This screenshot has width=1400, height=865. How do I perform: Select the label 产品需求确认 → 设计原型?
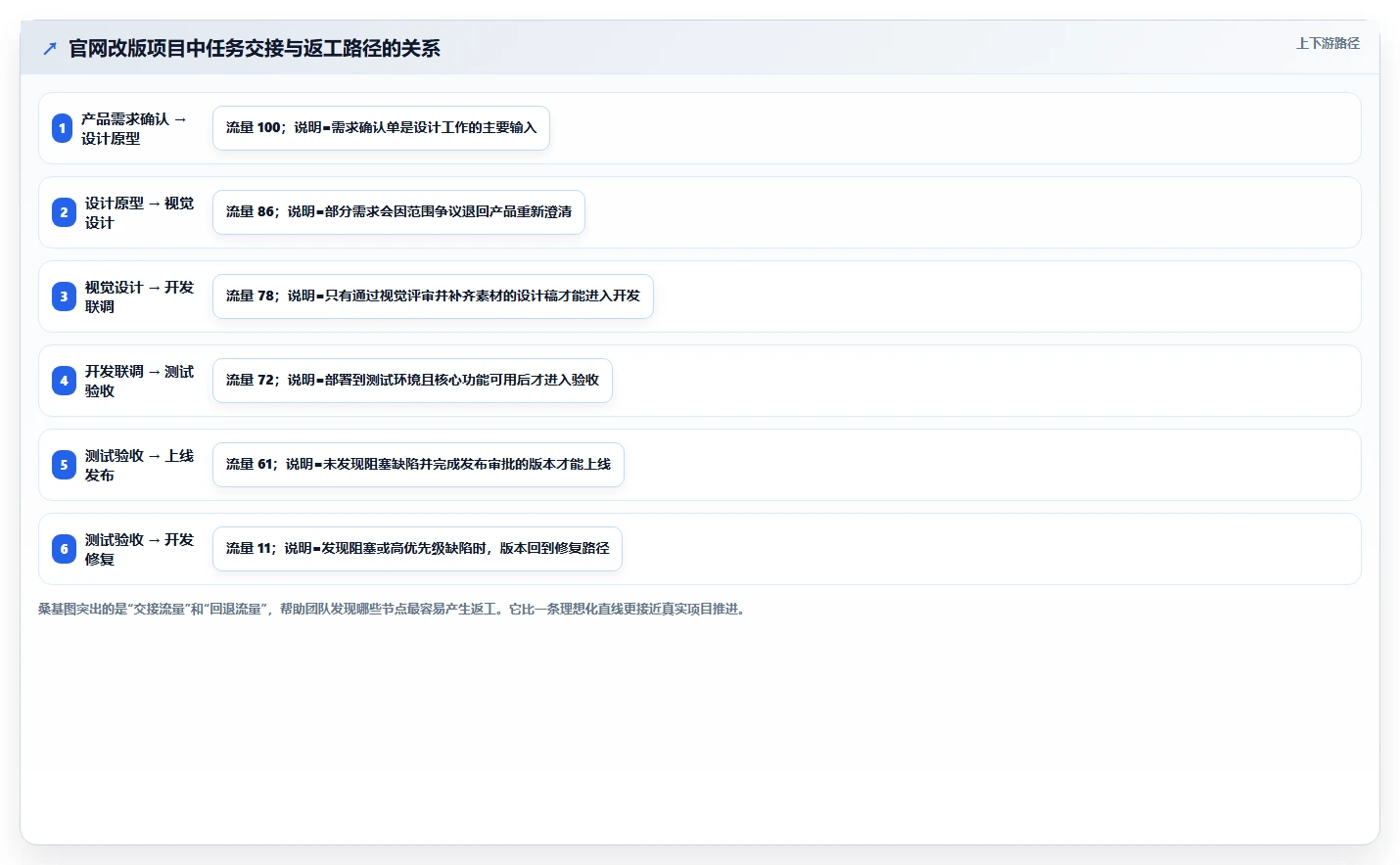point(133,128)
